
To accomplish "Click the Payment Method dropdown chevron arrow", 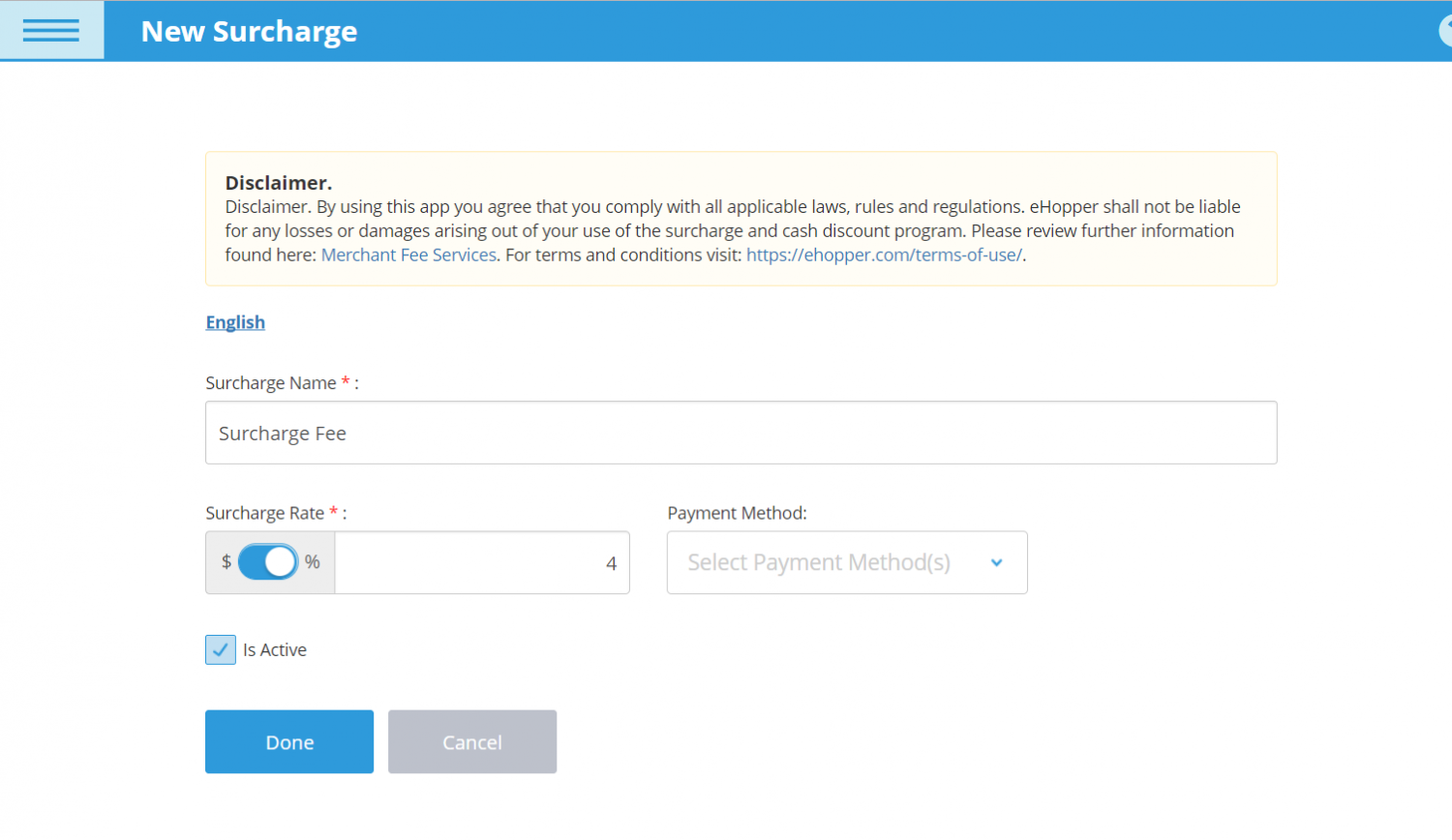I will tap(996, 562).
